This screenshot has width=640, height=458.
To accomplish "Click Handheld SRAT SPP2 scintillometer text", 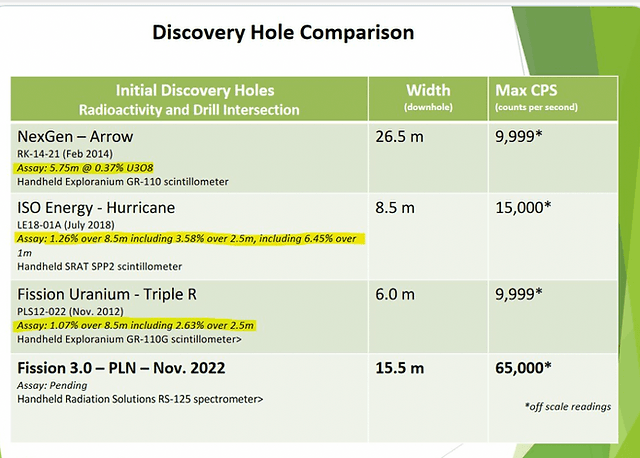I will [x=100, y=267].
